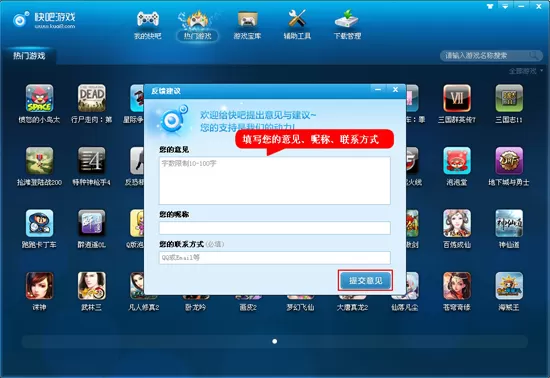
Task: Switch to the 热门游戏 tab
Action: point(29,56)
